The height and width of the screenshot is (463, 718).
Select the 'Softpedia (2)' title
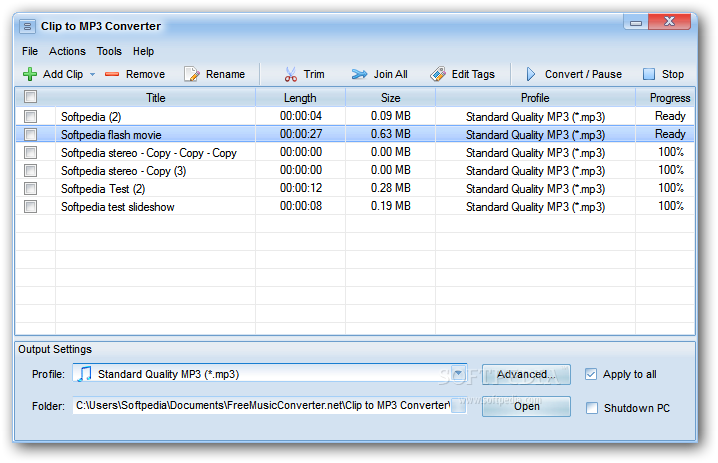(x=91, y=117)
